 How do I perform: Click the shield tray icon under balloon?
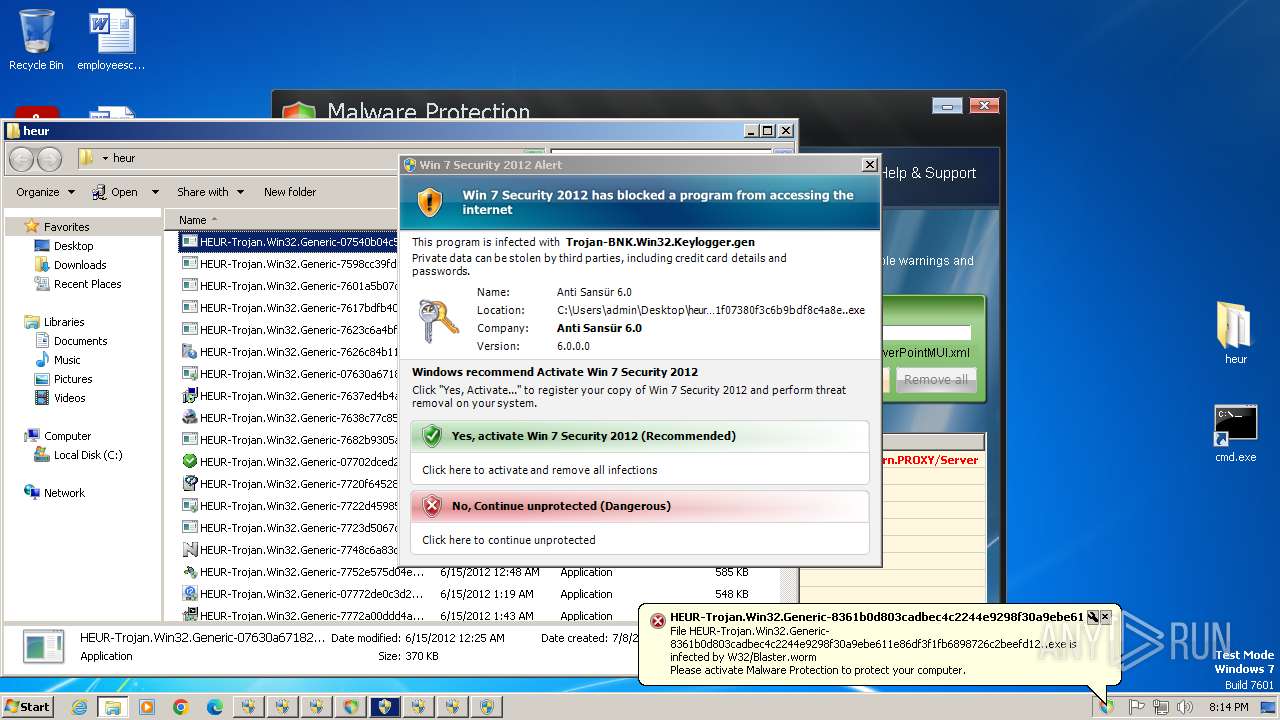tap(1107, 707)
